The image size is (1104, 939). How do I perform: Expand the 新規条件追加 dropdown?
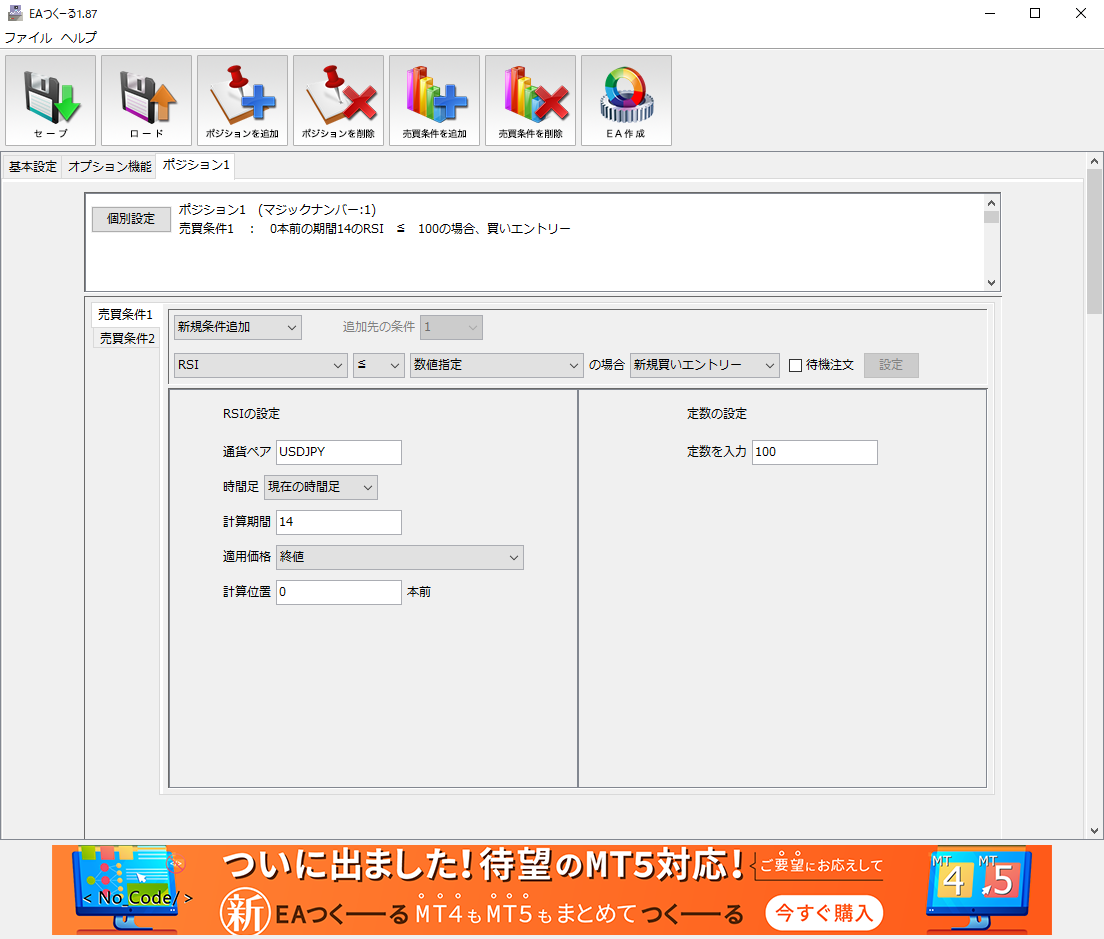pyautogui.click(x=237, y=327)
